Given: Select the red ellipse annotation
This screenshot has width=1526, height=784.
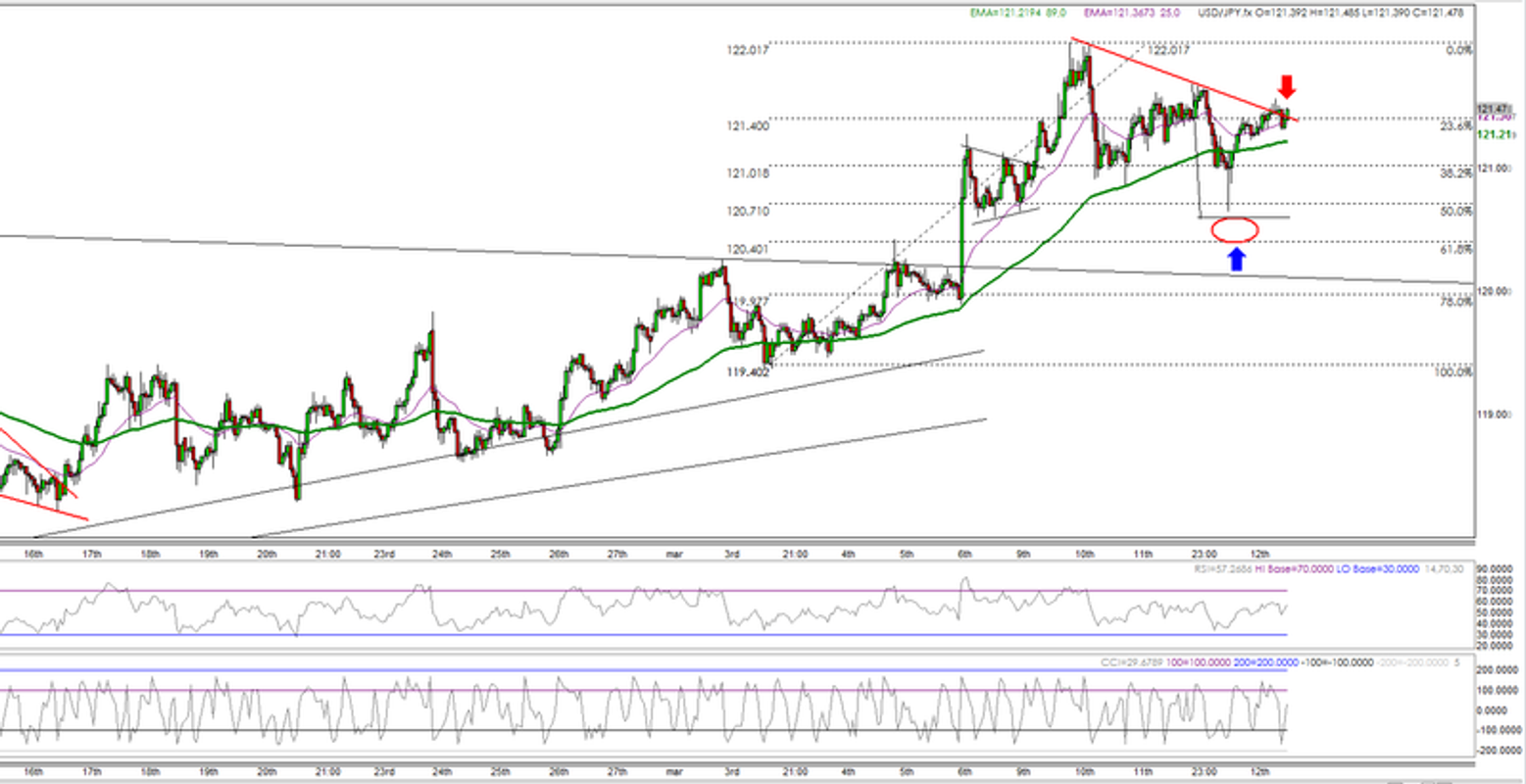Looking at the screenshot, I should (1235, 229).
